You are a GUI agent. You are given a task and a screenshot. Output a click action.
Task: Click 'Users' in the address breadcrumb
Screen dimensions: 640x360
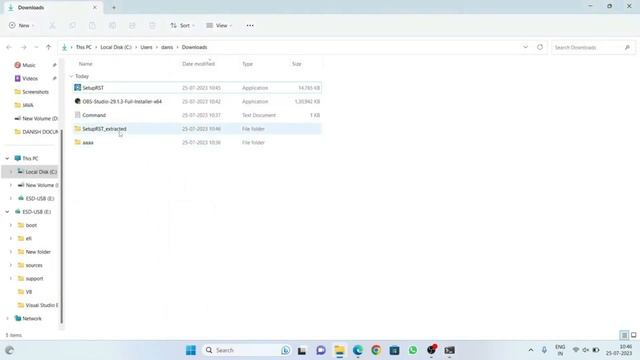click(x=146, y=47)
